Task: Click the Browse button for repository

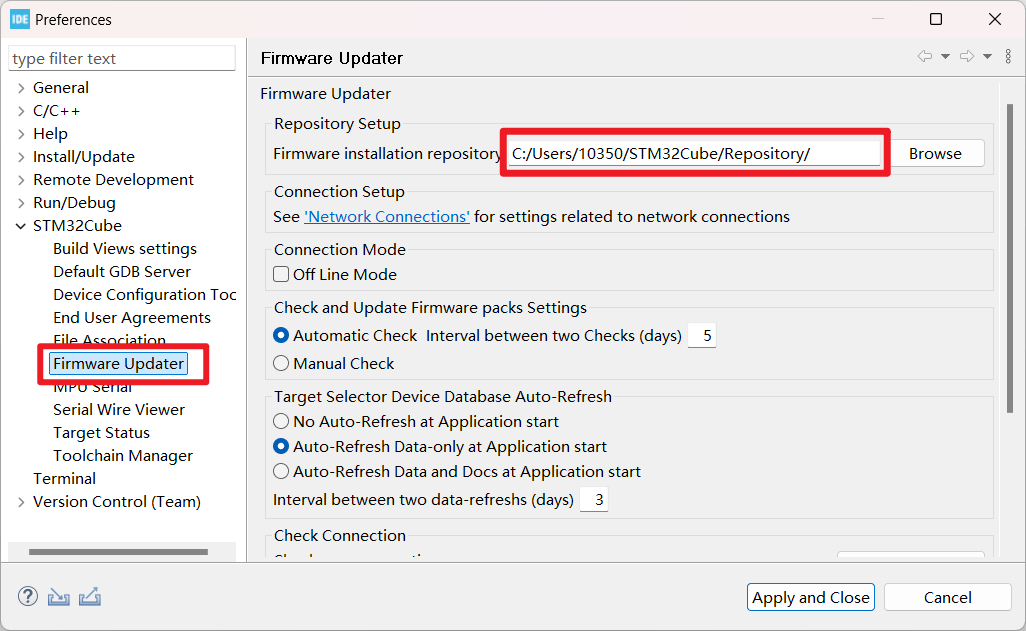Action: coord(935,154)
